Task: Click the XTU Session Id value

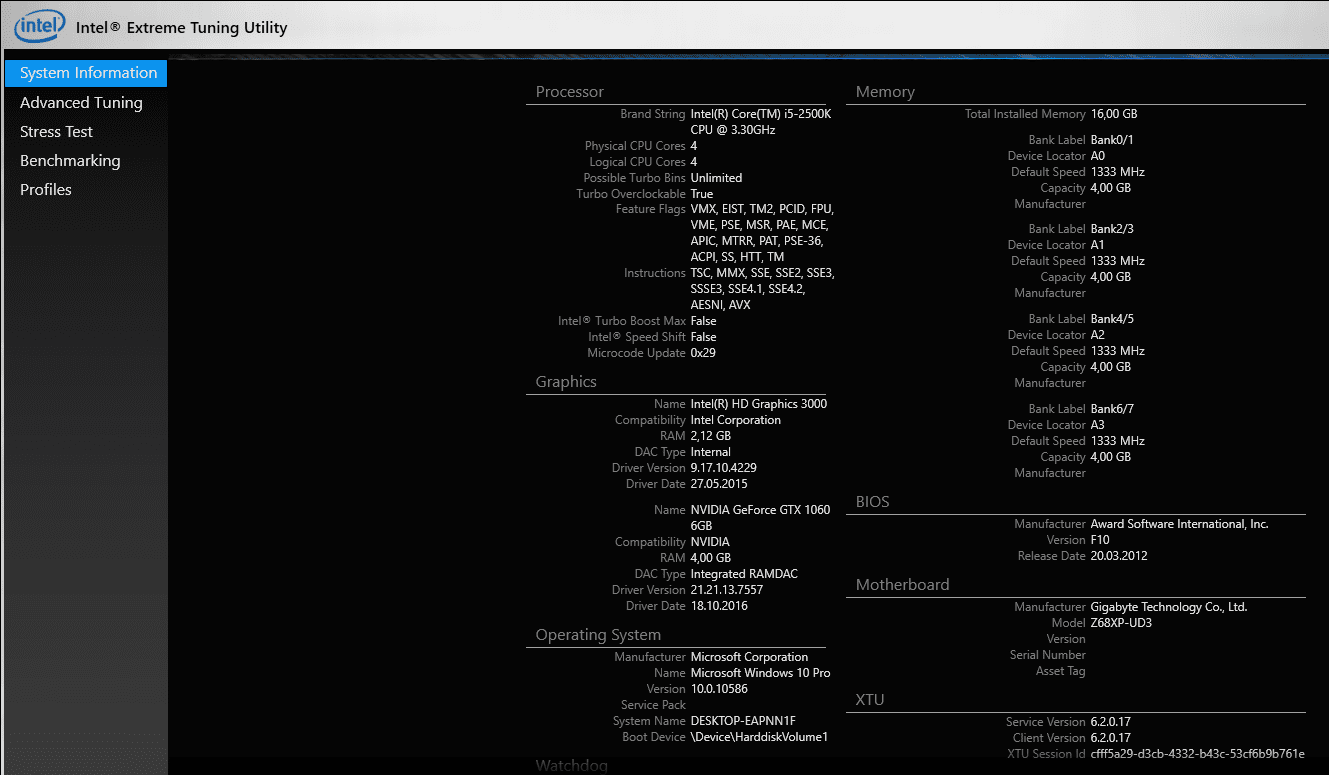Action: [x=1198, y=754]
